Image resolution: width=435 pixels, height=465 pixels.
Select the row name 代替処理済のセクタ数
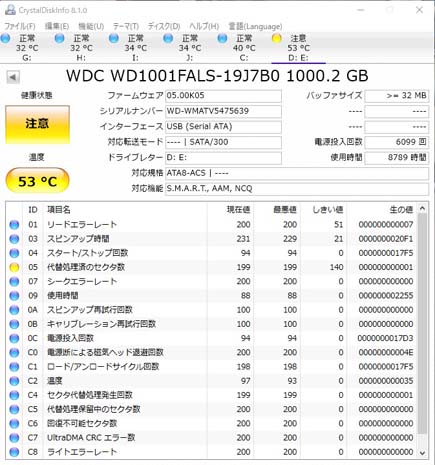click(x=86, y=267)
